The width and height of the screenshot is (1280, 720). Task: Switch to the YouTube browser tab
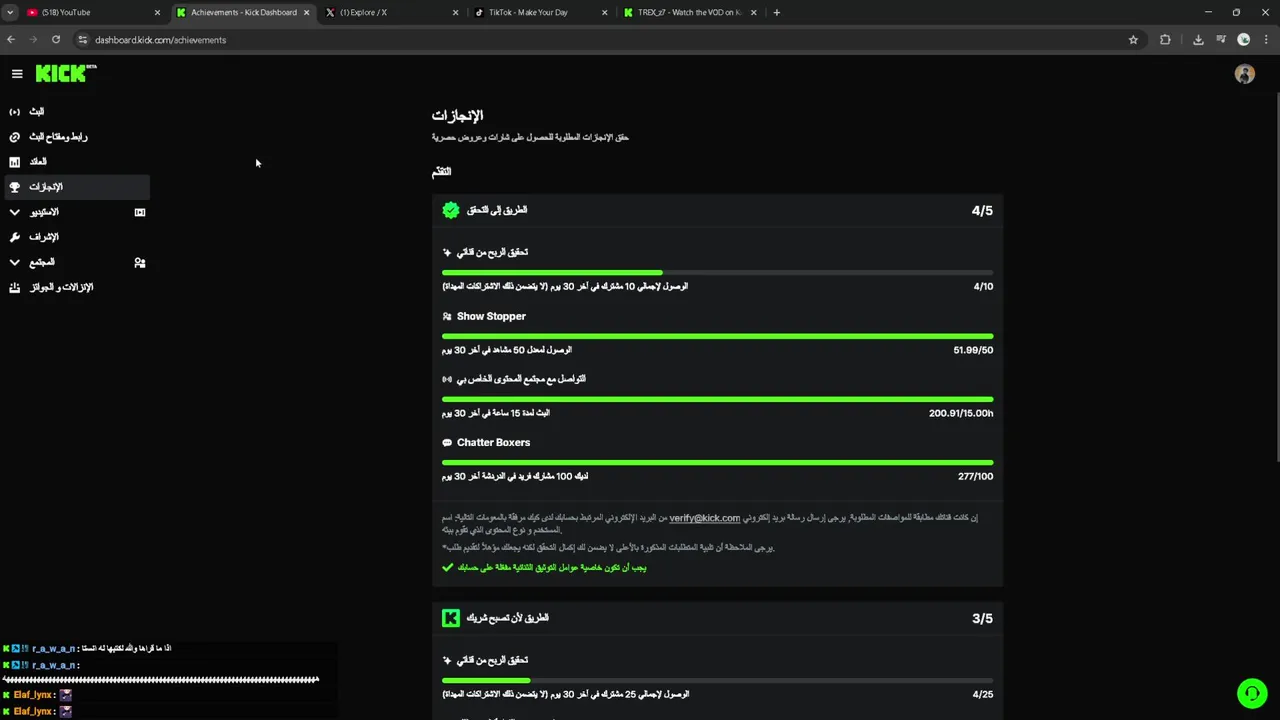pyautogui.click(x=90, y=13)
